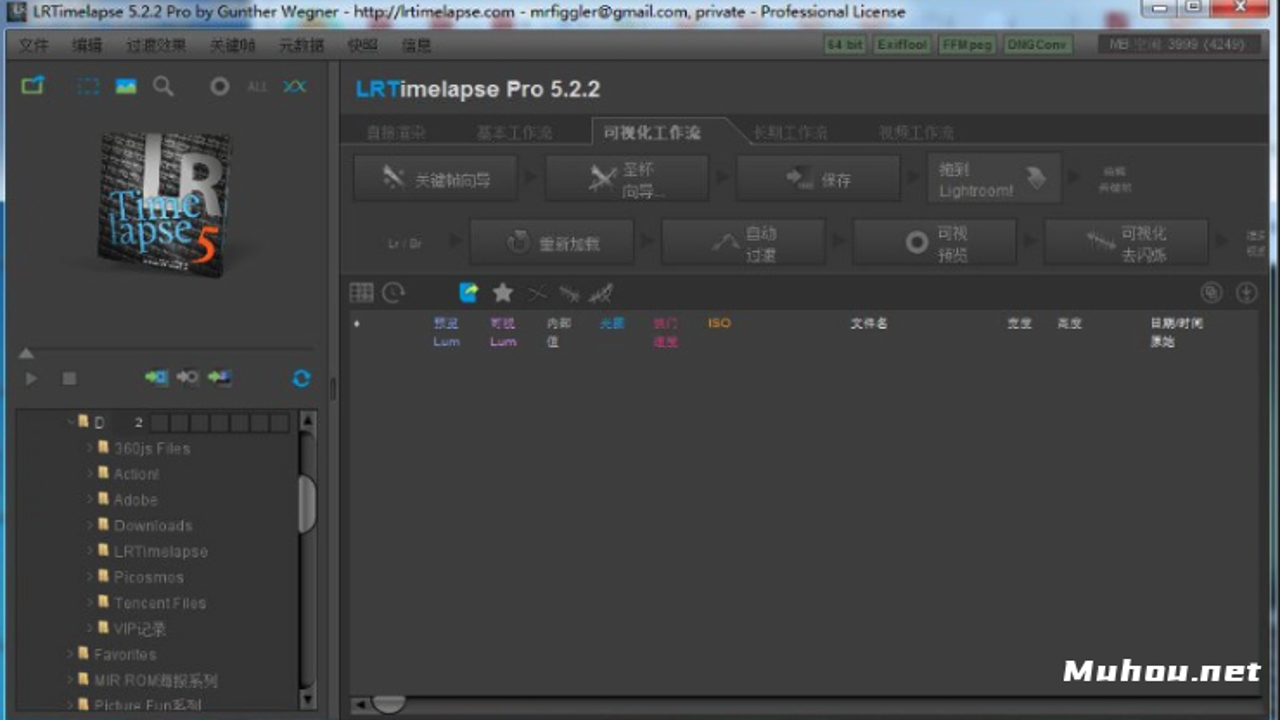Click the first green arrow preview-mode icon

click(x=156, y=377)
